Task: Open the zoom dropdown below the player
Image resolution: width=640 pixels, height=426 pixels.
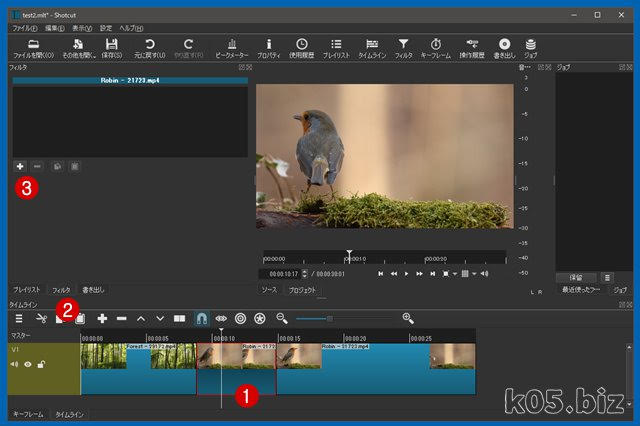Action: [453, 273]
